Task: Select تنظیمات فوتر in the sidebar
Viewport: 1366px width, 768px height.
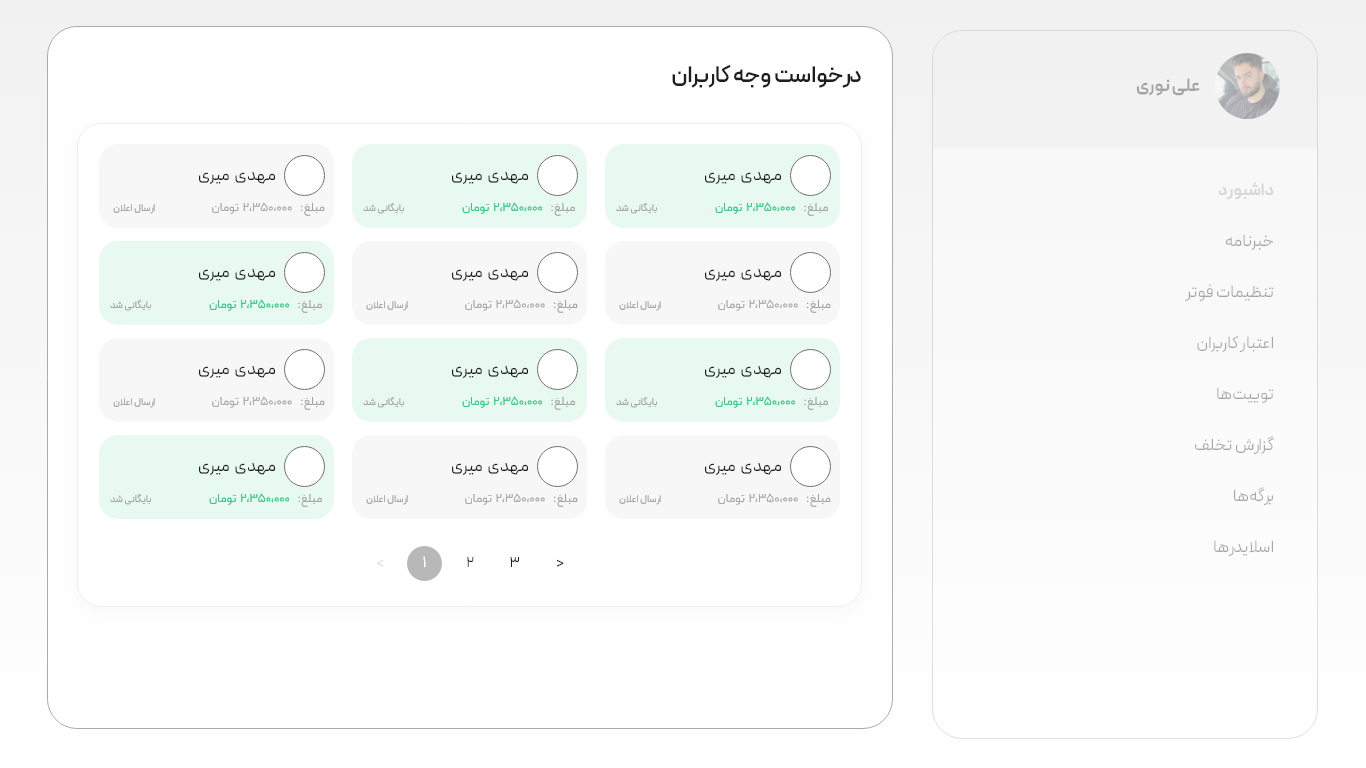Action: 1230,292
